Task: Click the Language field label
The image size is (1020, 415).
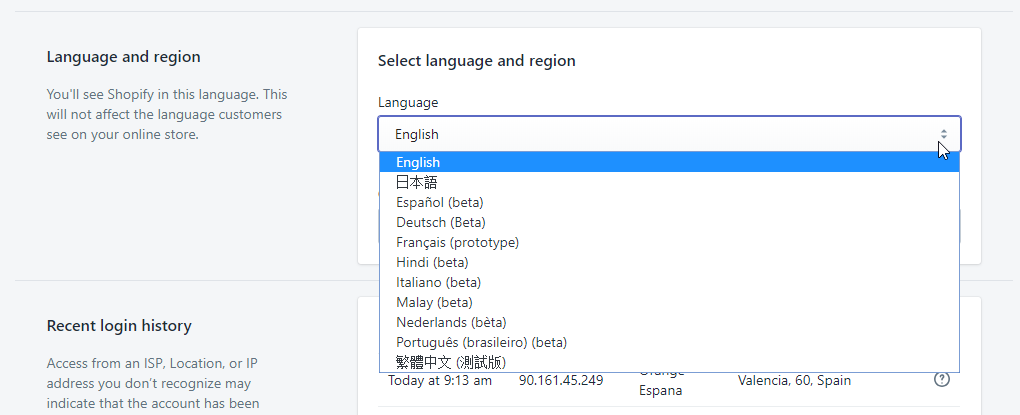Action: (408, 102)
